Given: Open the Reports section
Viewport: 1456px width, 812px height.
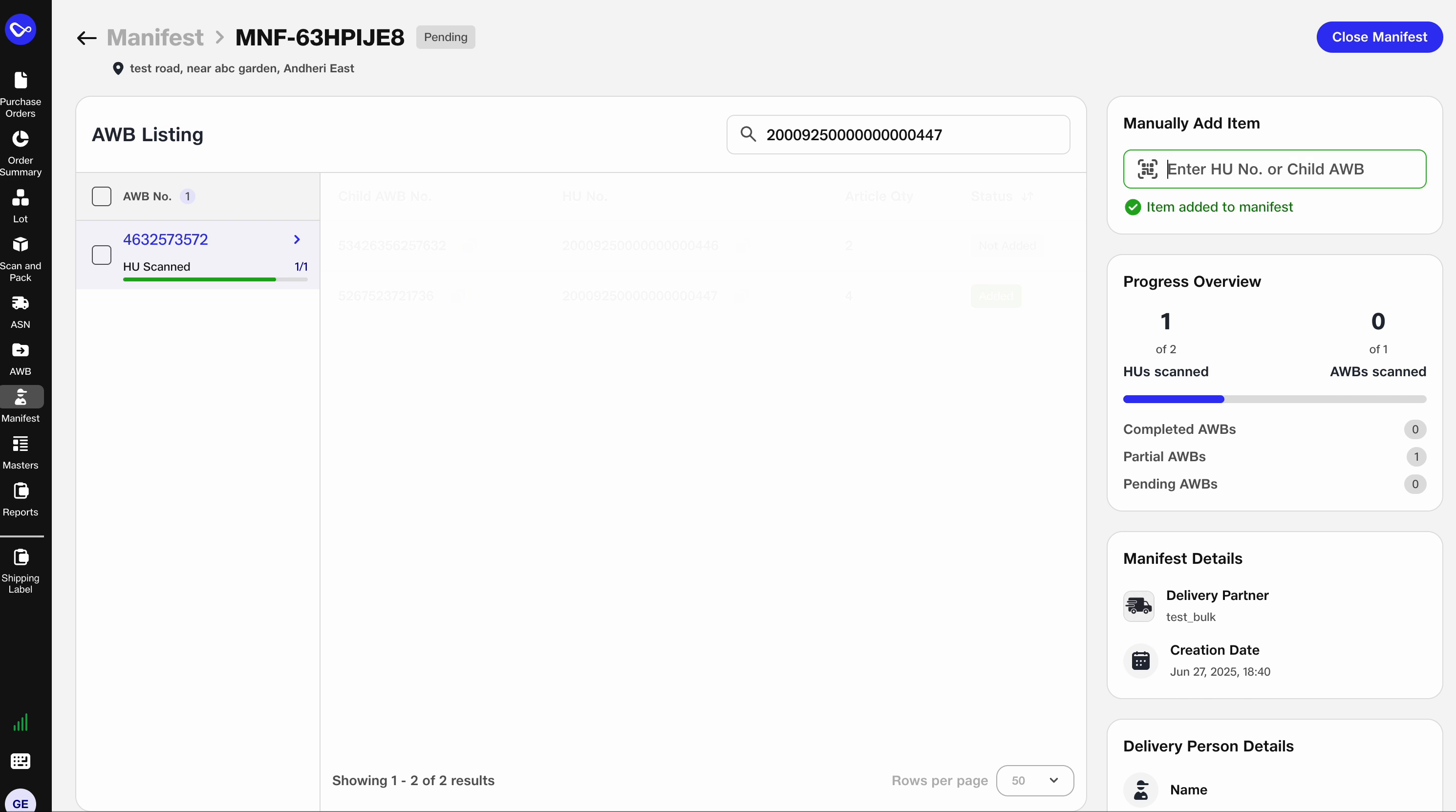Looking at the screenshot, I should (x=21, y=498).
